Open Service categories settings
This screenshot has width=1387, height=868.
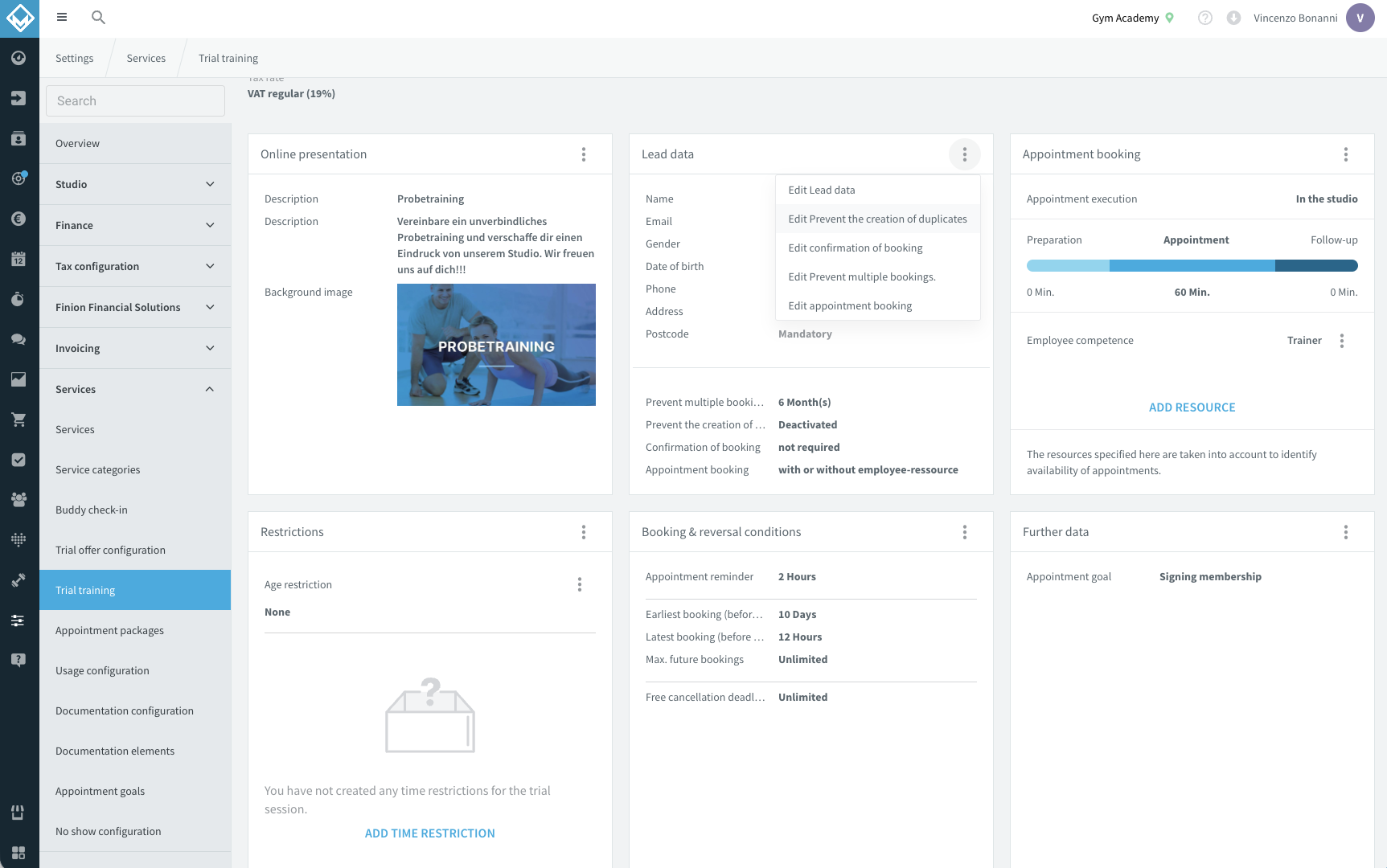[135, 469]
